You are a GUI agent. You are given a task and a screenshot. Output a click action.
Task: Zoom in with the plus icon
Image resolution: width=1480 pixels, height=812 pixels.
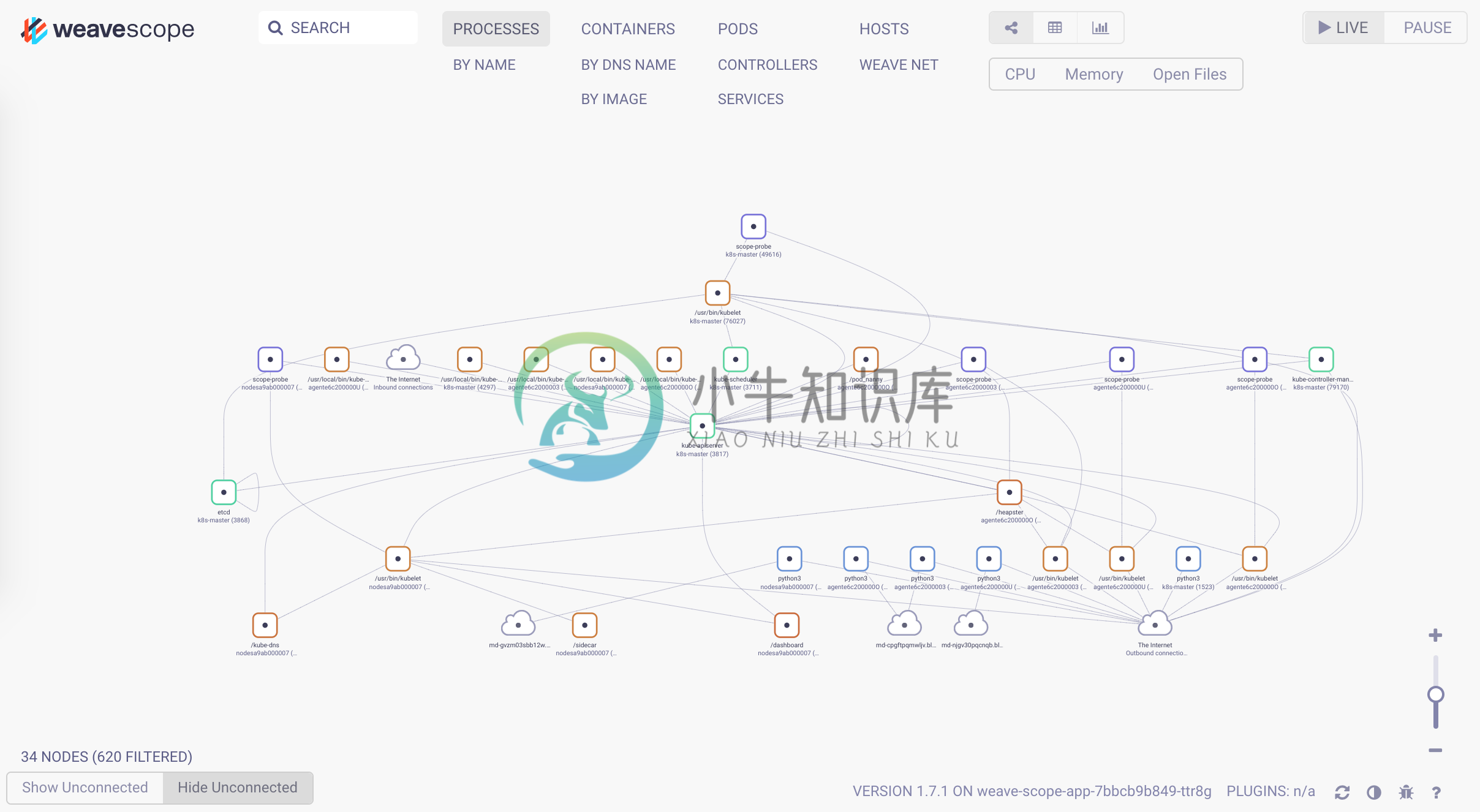[x=1435, y=635]
